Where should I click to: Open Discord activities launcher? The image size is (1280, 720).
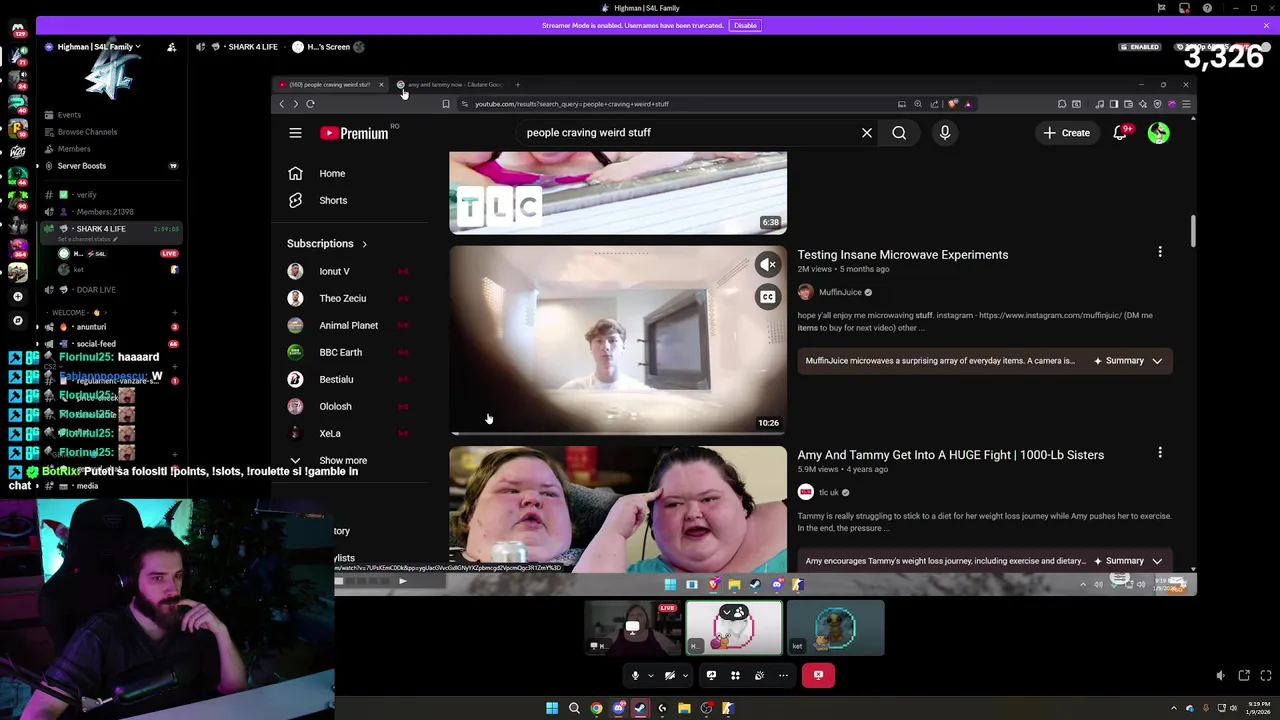coord(735,676)
